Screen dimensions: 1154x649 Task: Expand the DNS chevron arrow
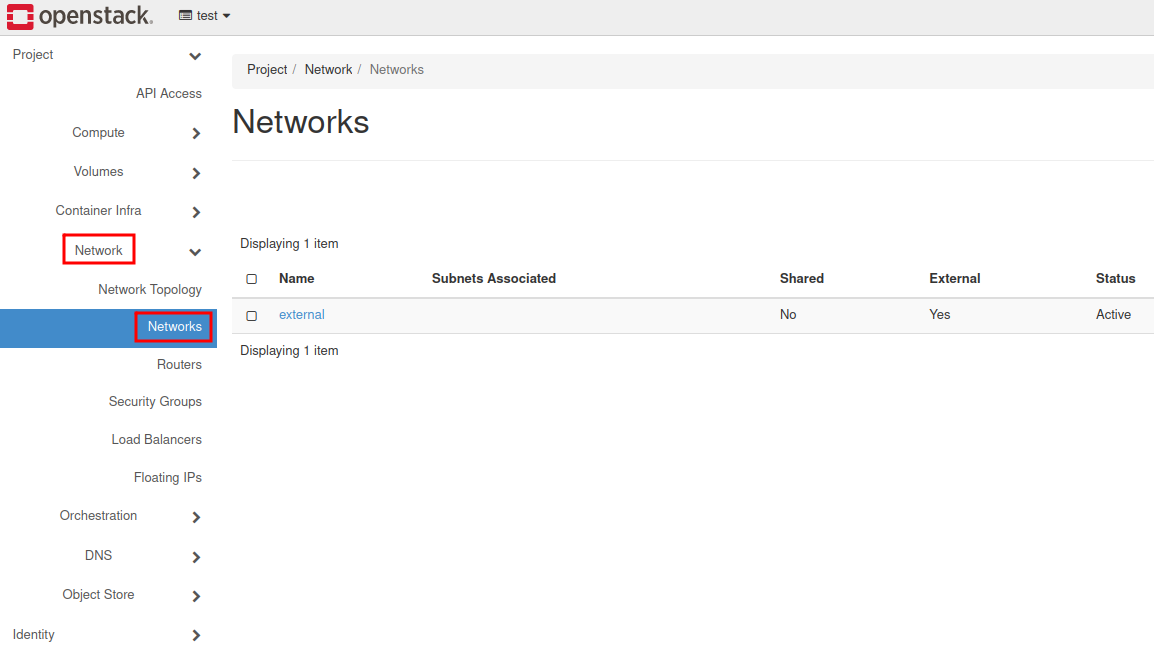click(196, 557)
